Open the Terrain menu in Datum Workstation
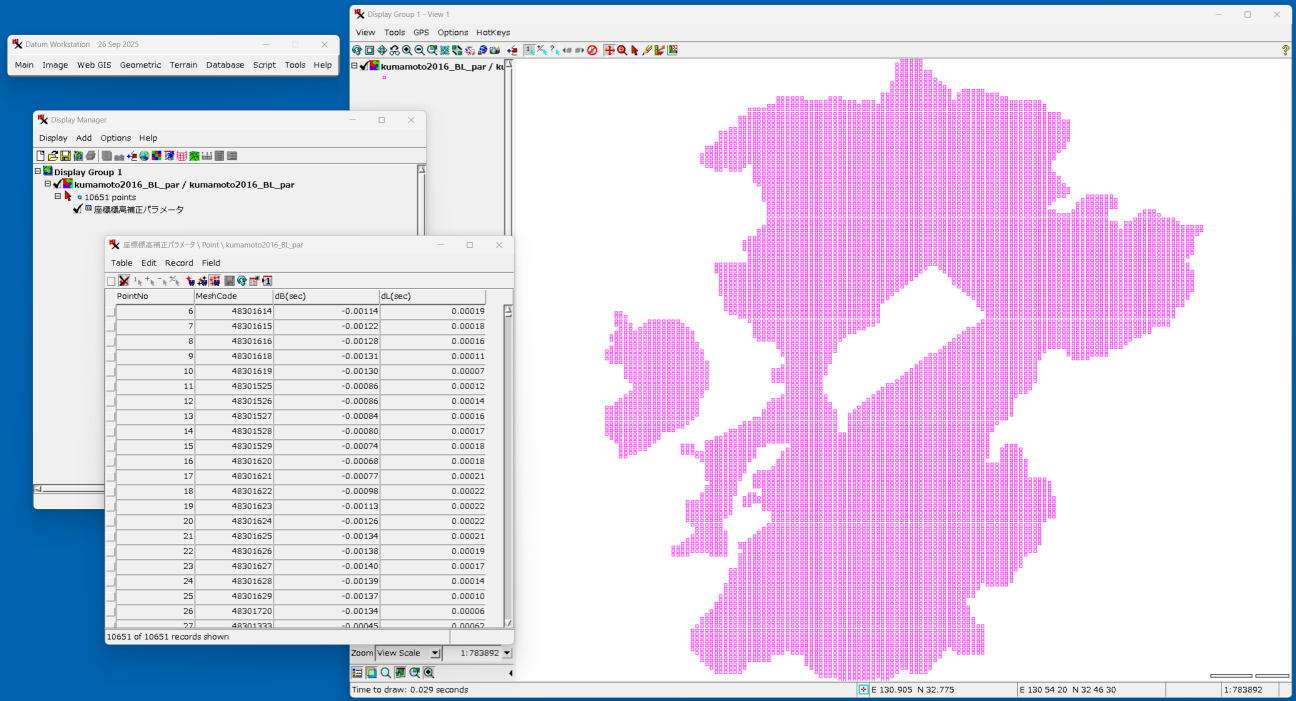 pos(183,65)
